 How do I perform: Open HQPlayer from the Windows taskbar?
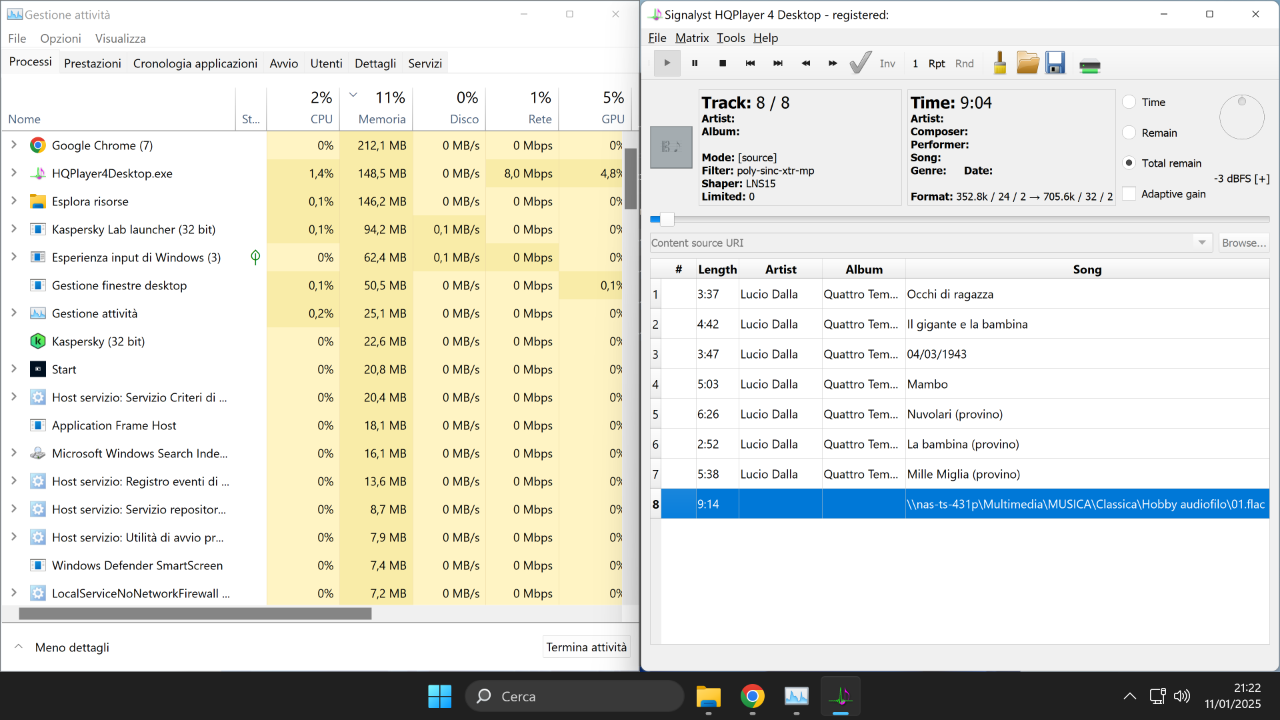841,696
